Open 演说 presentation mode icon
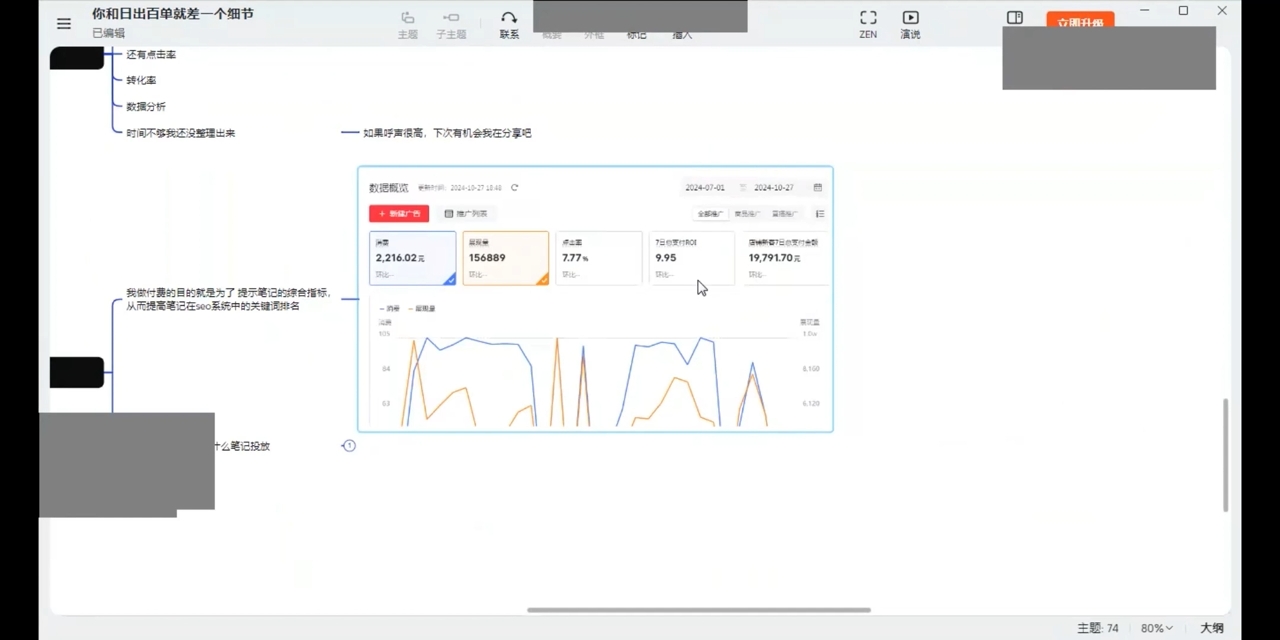Image resolution: width=1280 pixels, height=640 pixels. 909,23
